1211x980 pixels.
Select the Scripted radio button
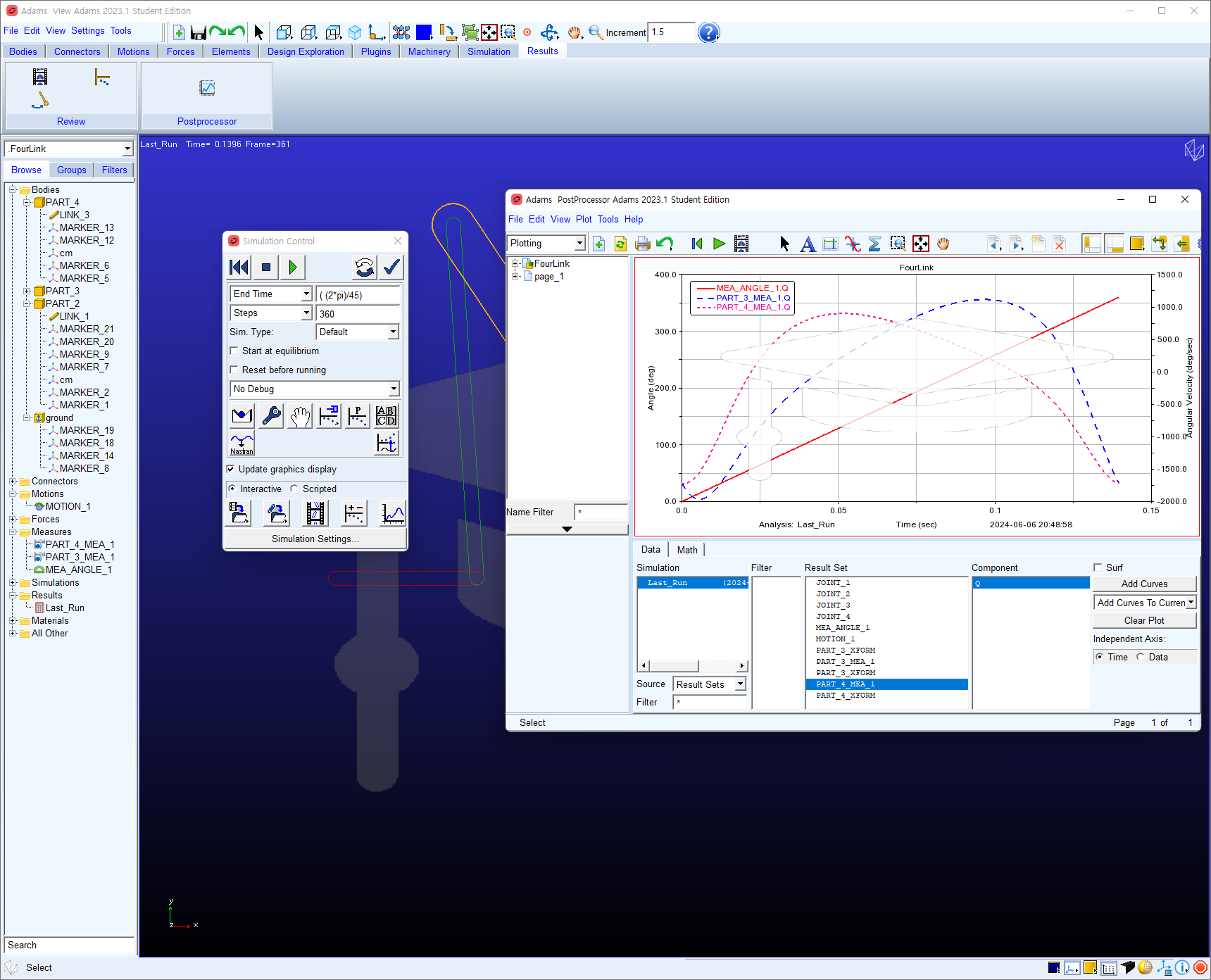(x=294, y=489)
